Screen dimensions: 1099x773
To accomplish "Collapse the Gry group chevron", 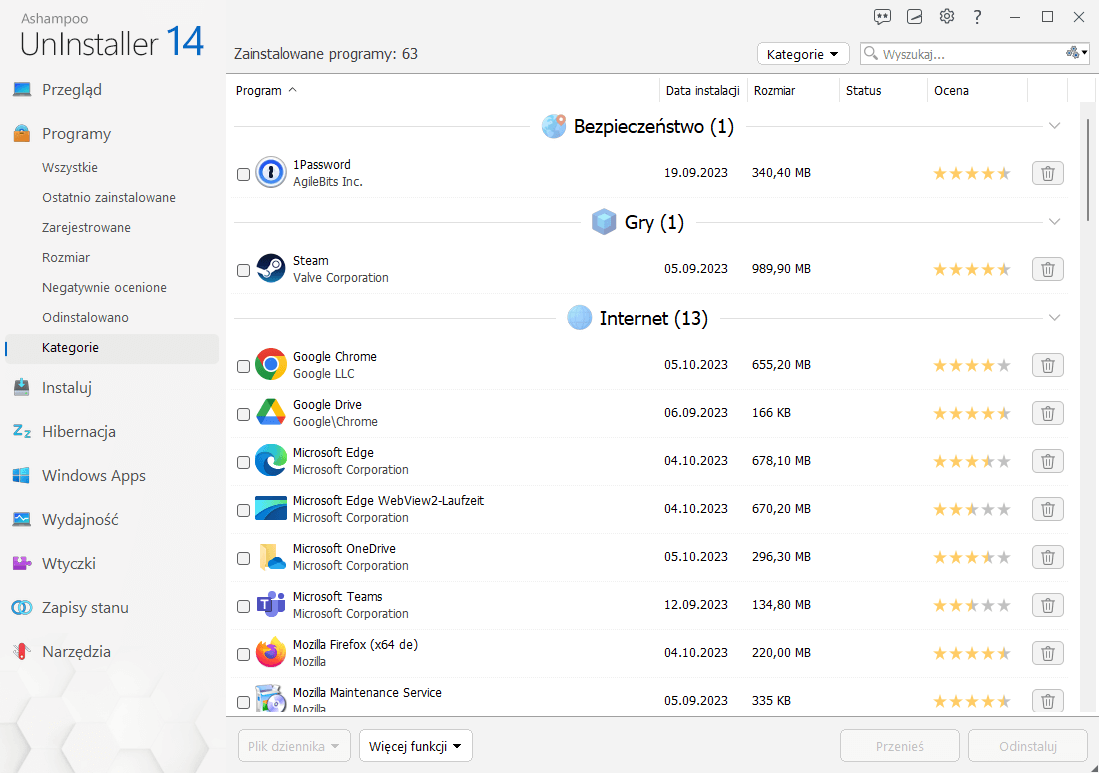I will pyautogui.click(x=1055, y=222).
